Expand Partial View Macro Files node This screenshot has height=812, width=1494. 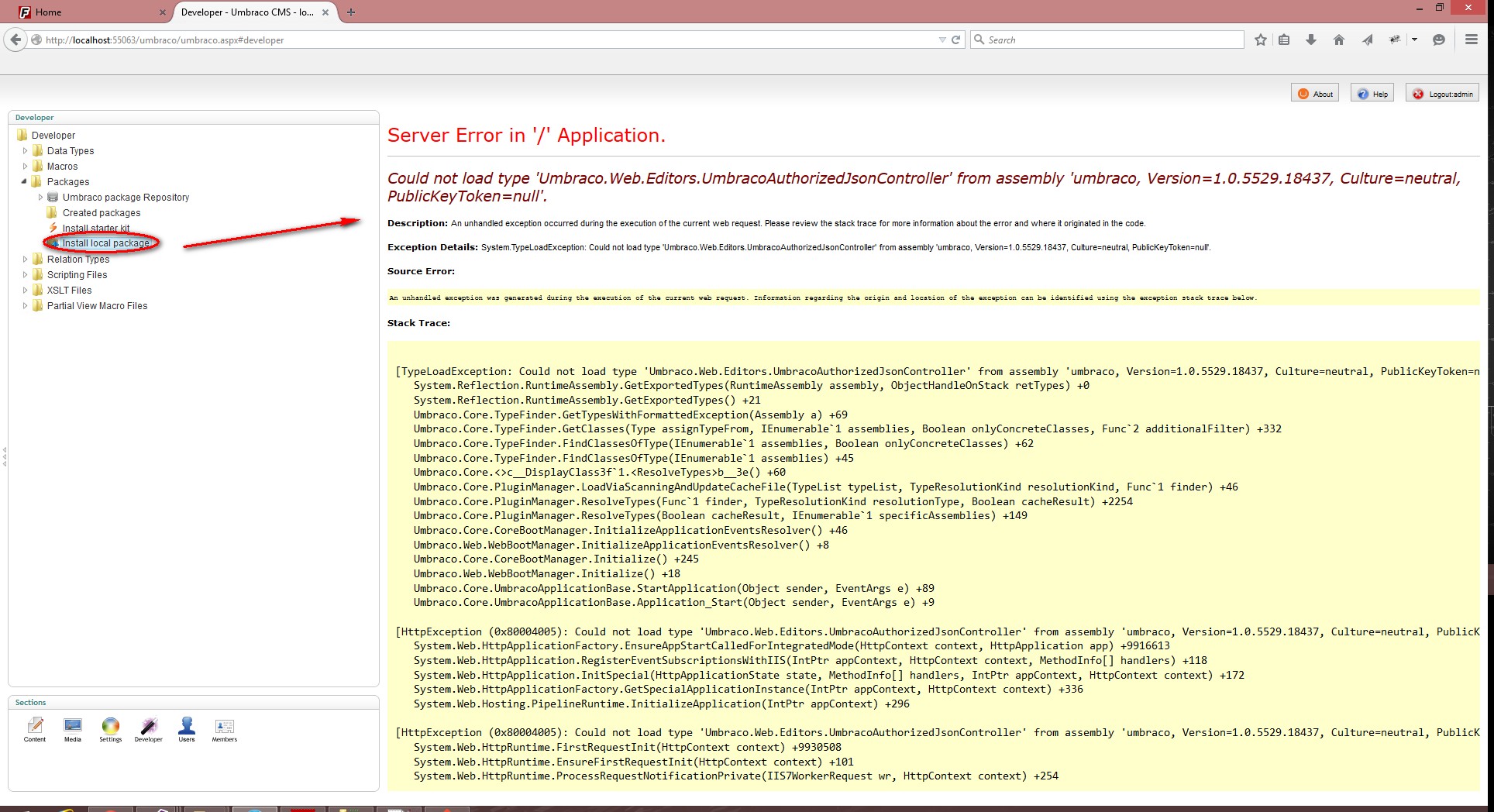[25, 305]
